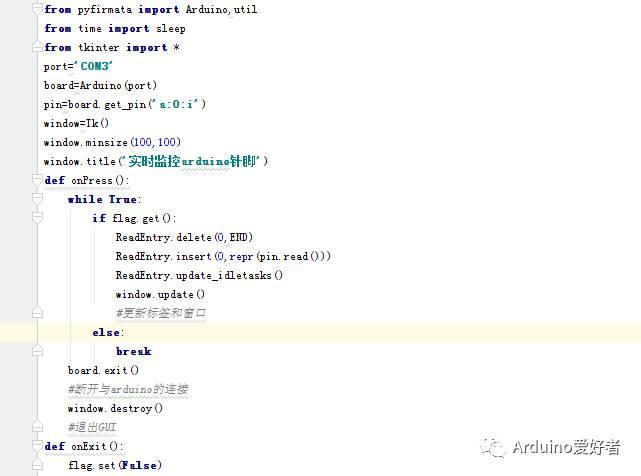641x476 pixels.
Task: Click the 'window.update()' line
Action: click(x=160, y=294)
